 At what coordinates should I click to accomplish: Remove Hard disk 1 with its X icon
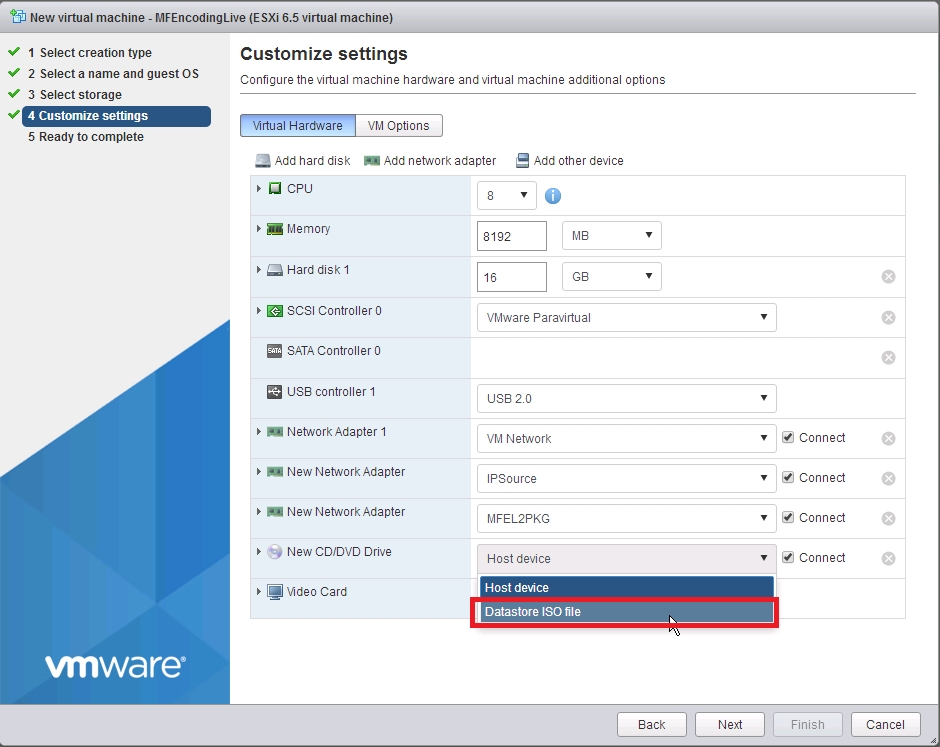[x=888, y=276]
